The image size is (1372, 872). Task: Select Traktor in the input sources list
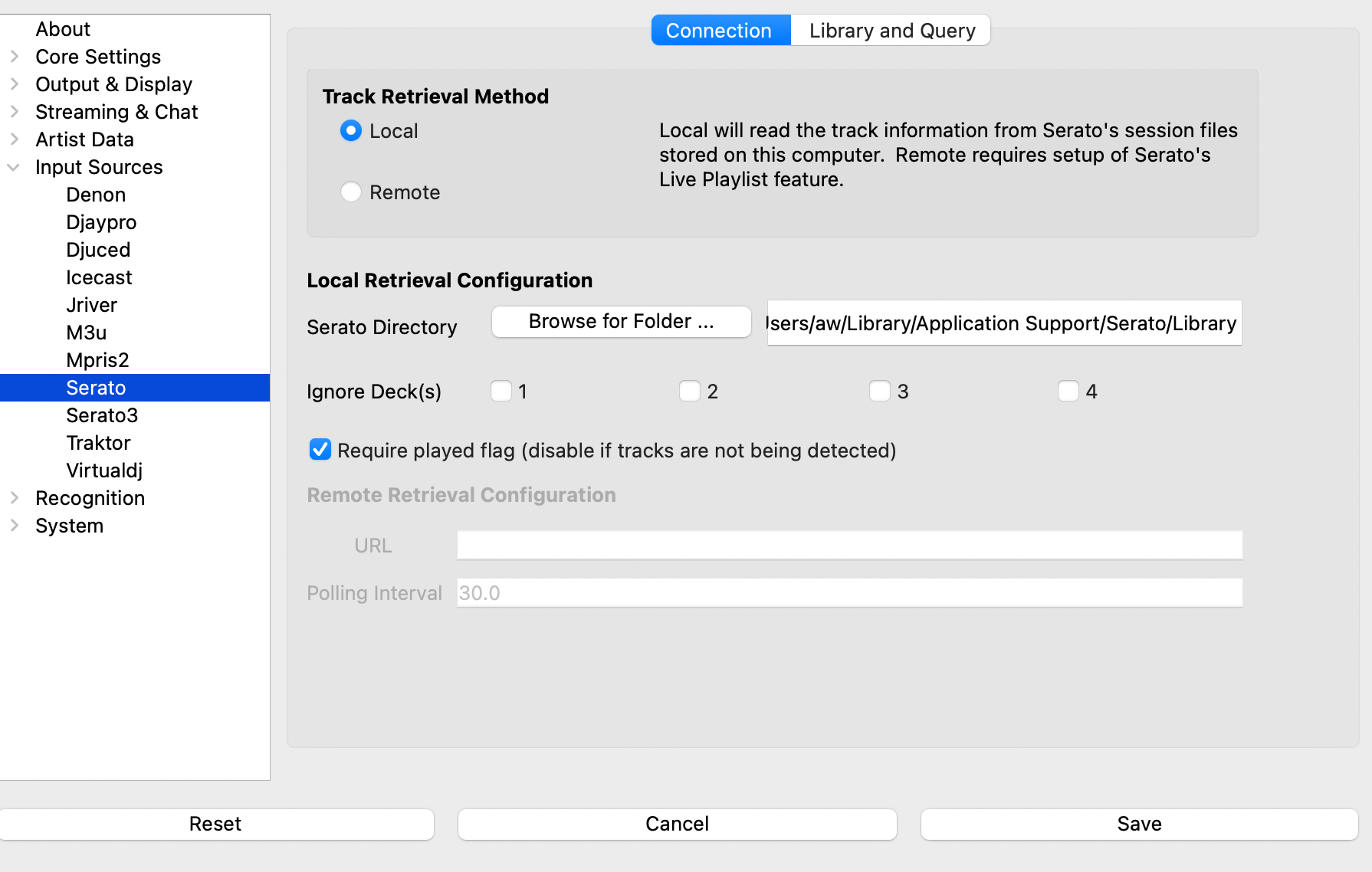(98, 443)
